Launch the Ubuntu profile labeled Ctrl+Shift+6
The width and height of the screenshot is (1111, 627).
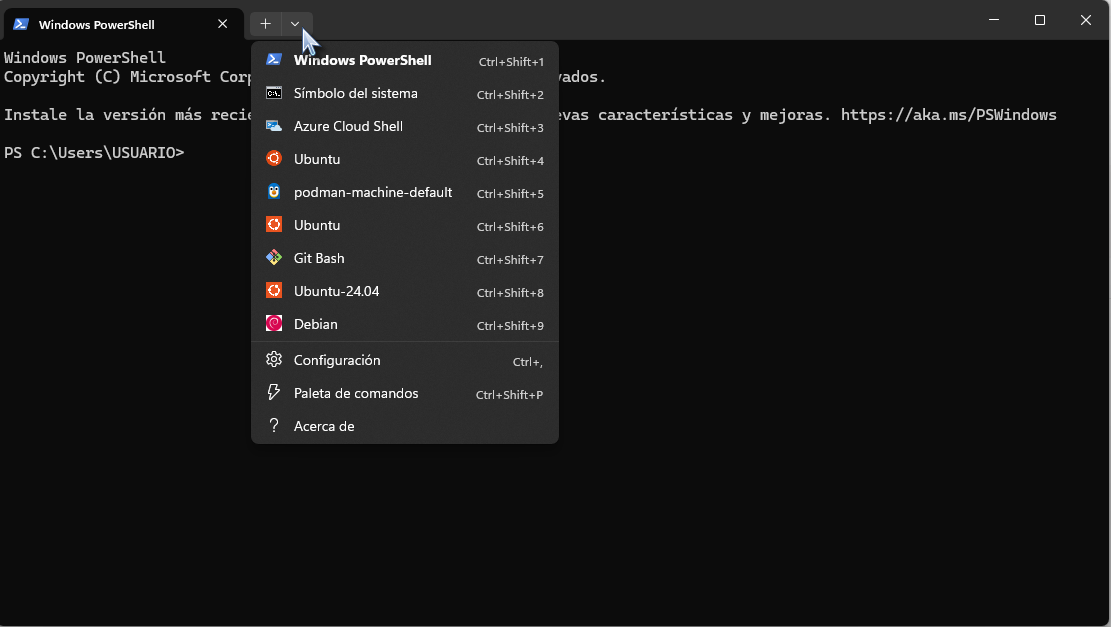click(317, 225)
